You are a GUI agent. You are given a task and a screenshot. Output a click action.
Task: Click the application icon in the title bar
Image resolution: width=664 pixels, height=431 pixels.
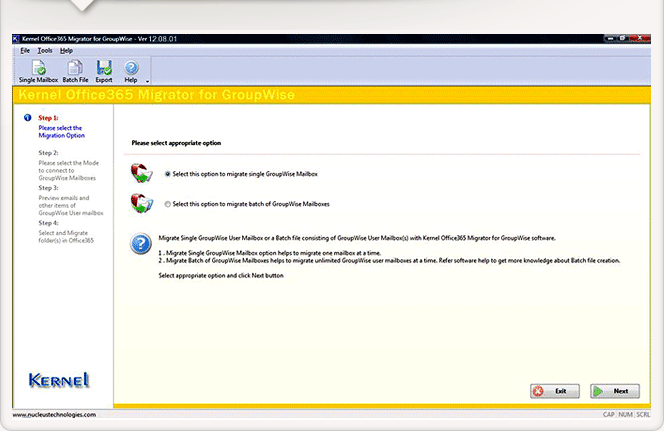point(16,39)
